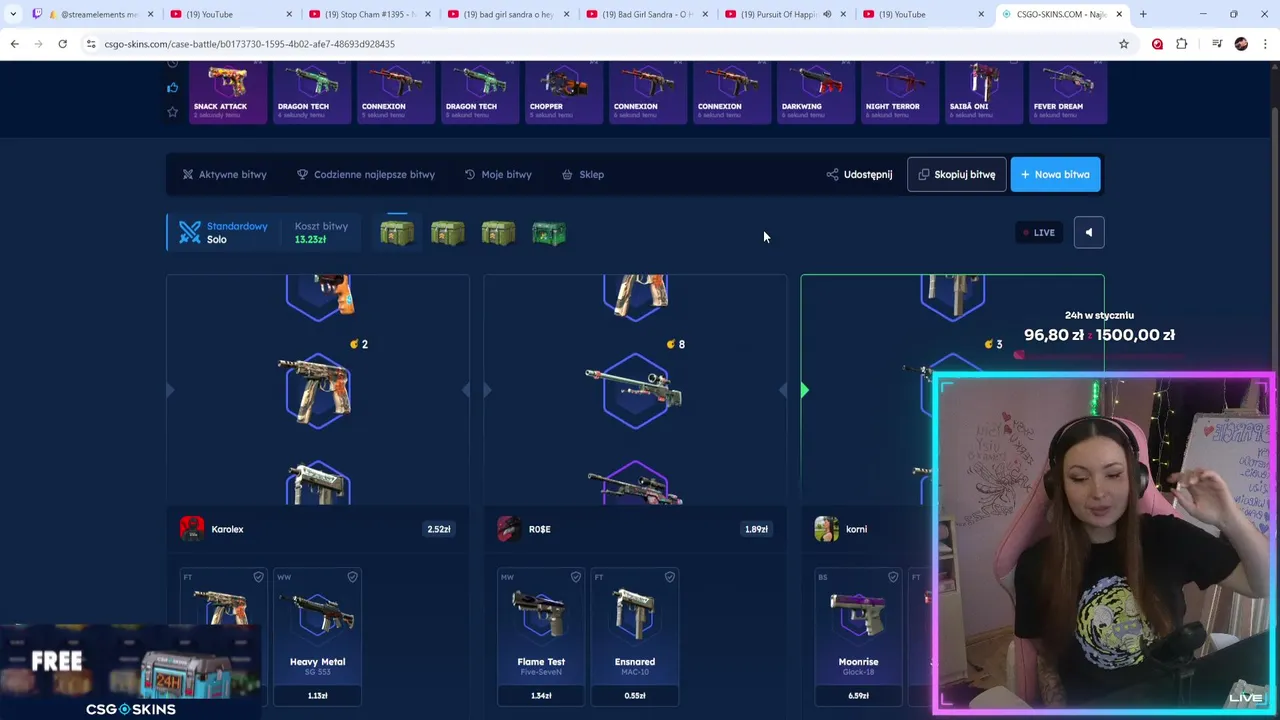Open Moje bitwy tab
1280x720 pixels.
(498, 174)
